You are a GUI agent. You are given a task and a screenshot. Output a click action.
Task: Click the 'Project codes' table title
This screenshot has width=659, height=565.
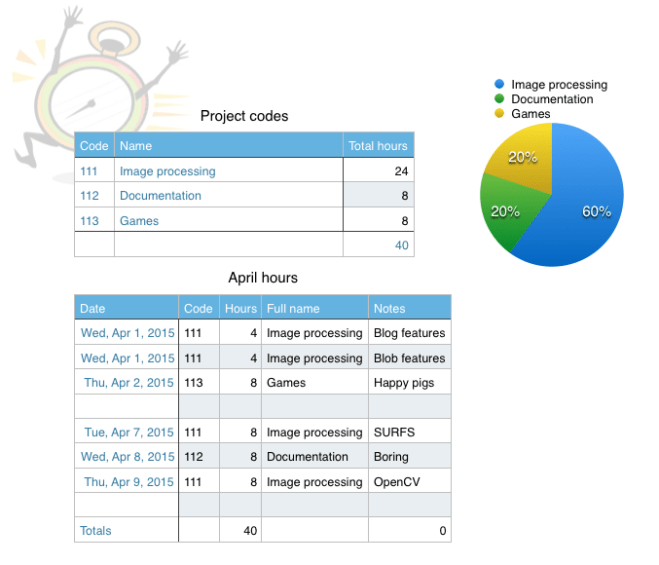click(x=244, y=116)
